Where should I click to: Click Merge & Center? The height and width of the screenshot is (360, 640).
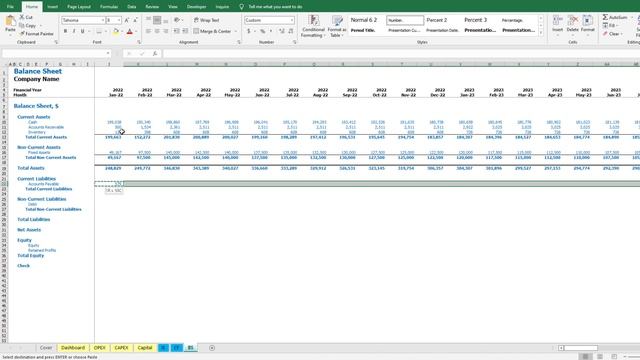(212, 31)
